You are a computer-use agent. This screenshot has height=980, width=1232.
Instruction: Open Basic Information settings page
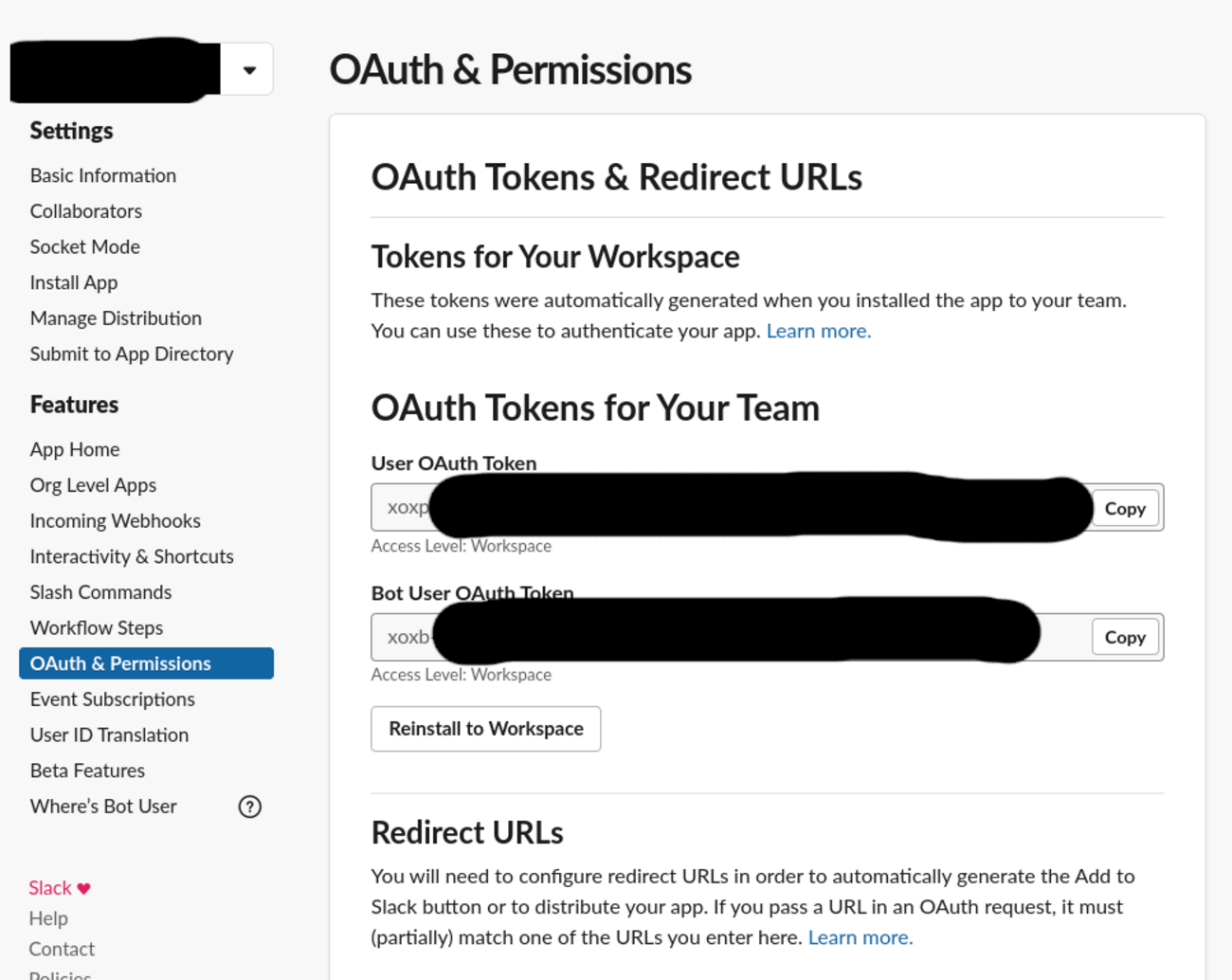[103, 175]
